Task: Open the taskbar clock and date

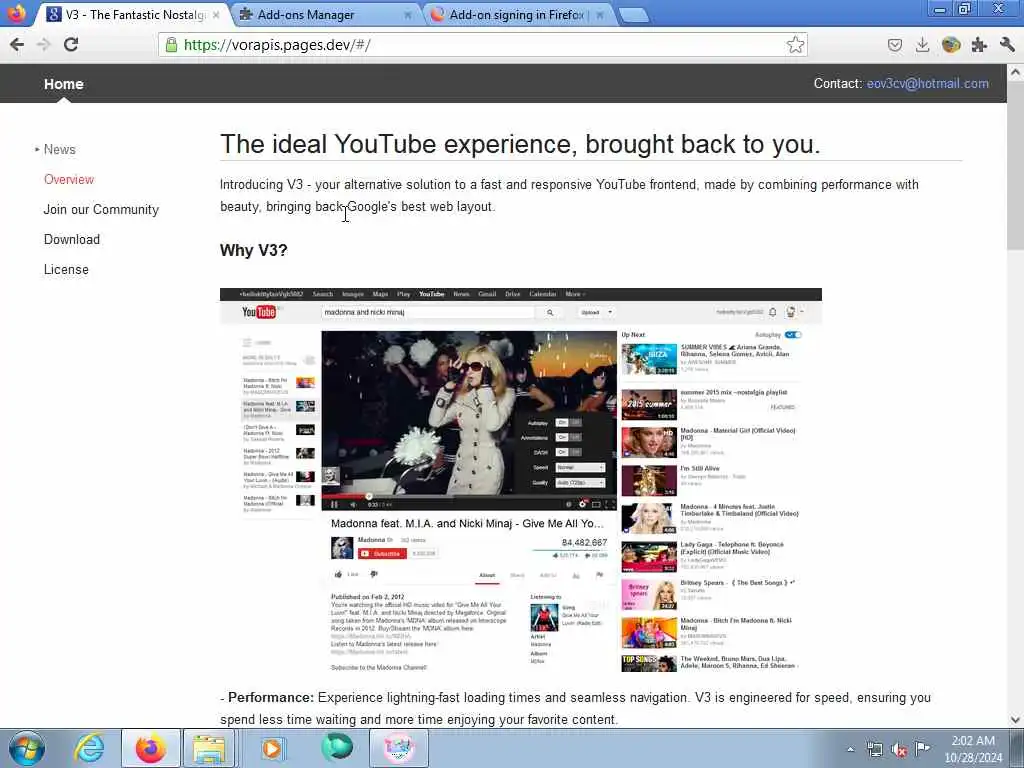Action: coord(973,749)
